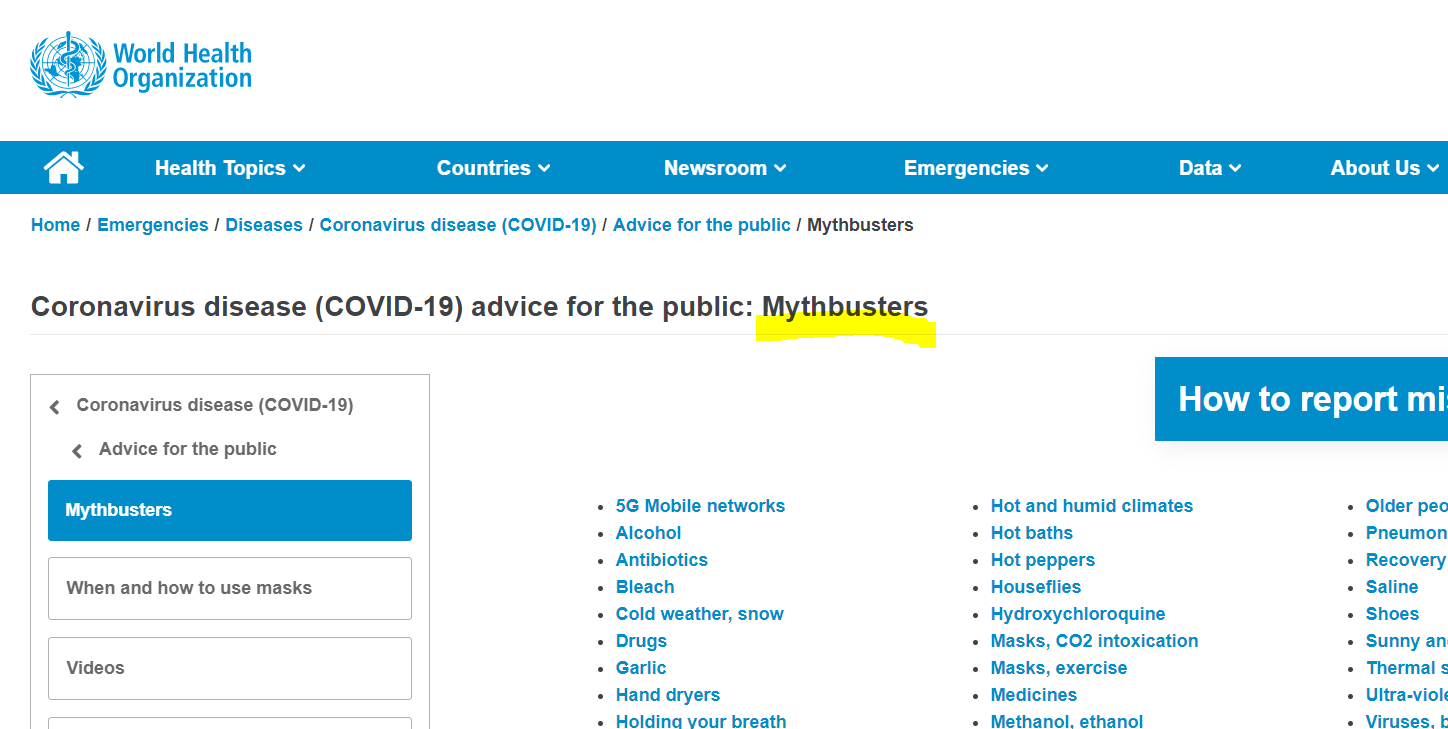
Task: Open the Cold weather, snow link
Action: pyautogui.click(x=700, y=614)
